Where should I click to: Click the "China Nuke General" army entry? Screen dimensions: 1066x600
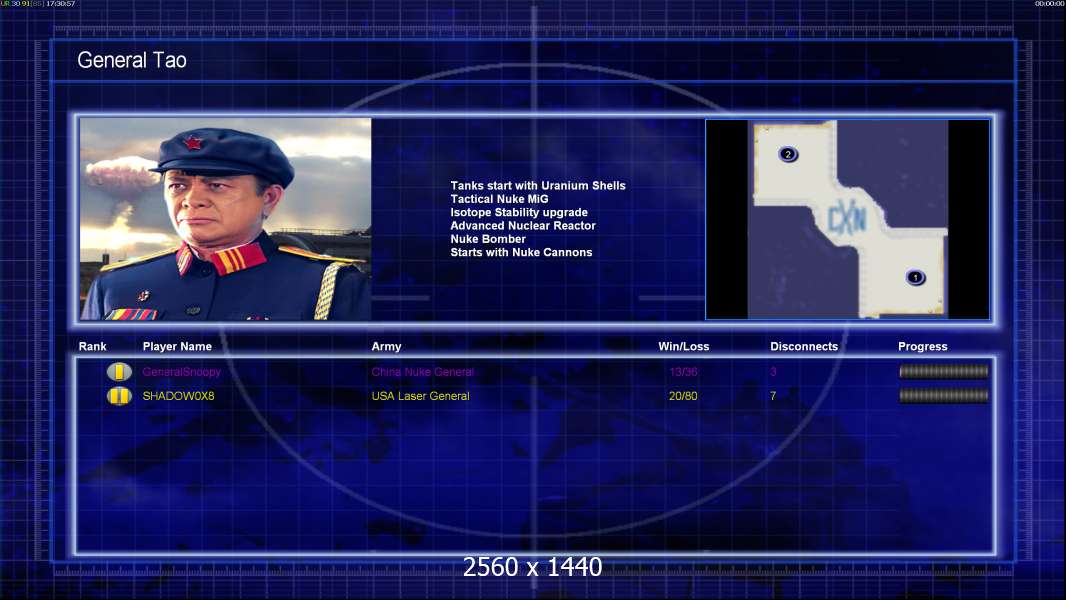(422, 372)
